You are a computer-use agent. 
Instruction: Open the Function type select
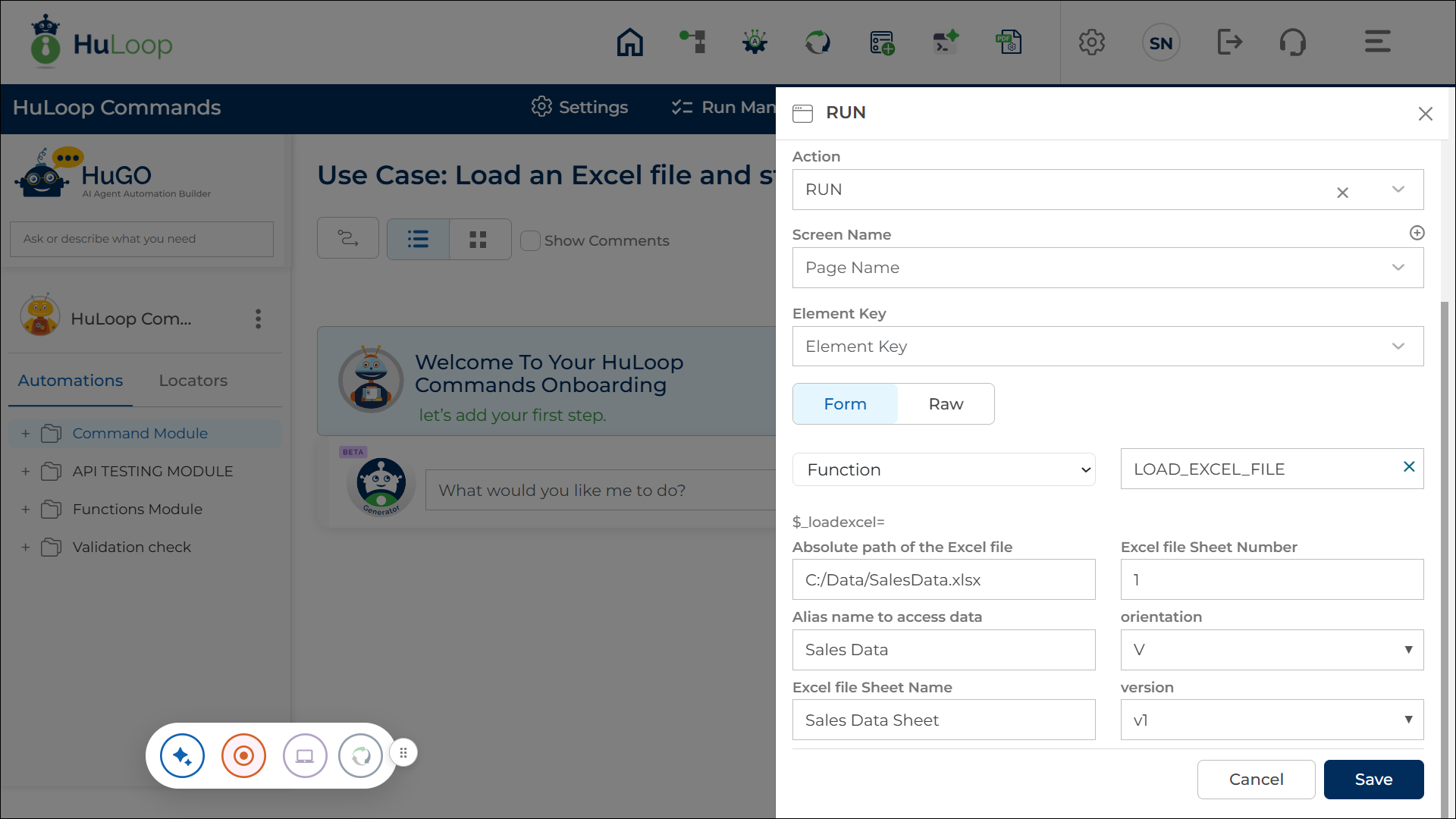(x=944, y=469)
